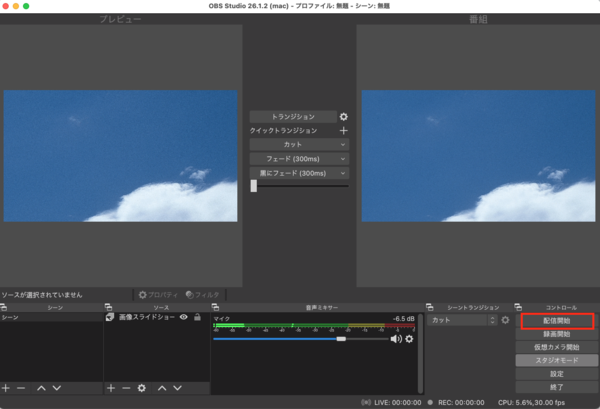The width and height of the screenshot is (600, 409).
Task: Click the add scene plus icon
Action: click(x=6, y=387)
